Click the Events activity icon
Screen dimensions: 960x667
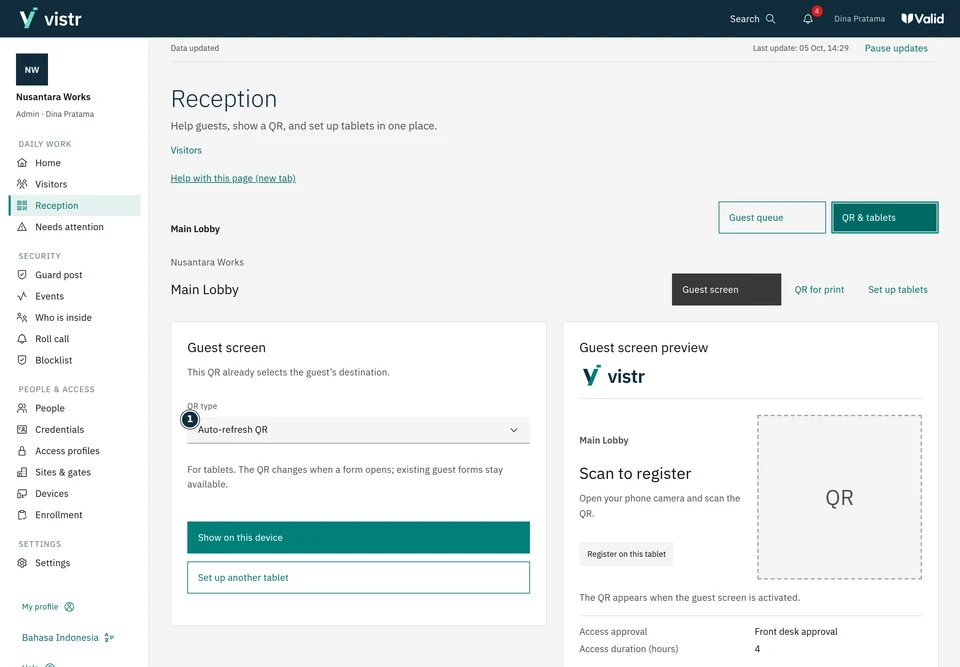[x=22, y=296]
